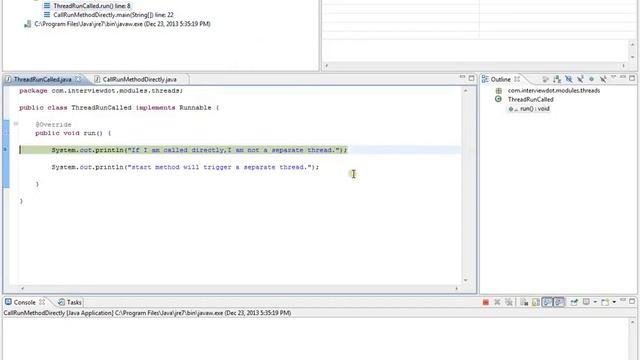Close the ThreadRunCalled.java editor tab
The width and height of the screenshot is (640, 360).
(78, 79)
